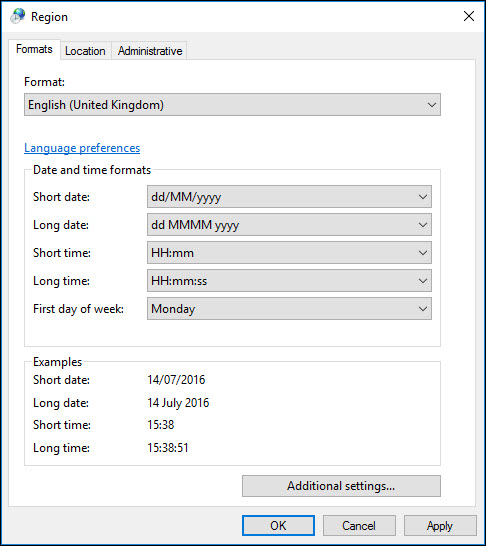Go to the Administrative tab

coord(150,51)
